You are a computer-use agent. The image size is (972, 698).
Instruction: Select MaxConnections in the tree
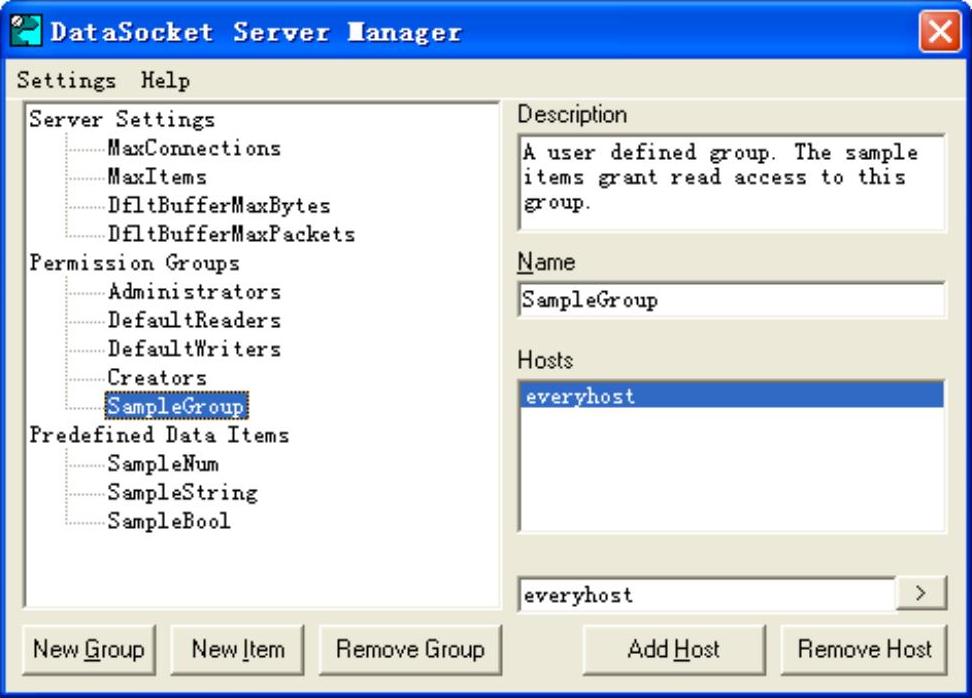point(194,148)
